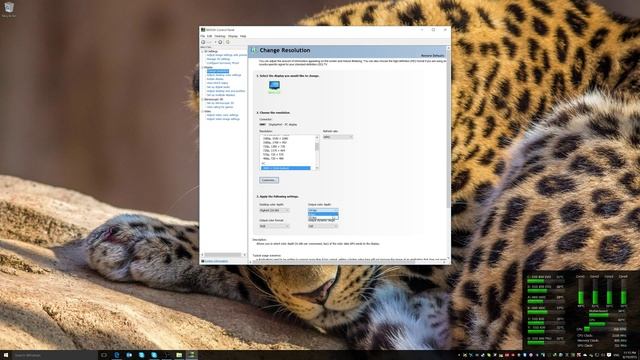Open the Edit menu

(x=209, y=36)
